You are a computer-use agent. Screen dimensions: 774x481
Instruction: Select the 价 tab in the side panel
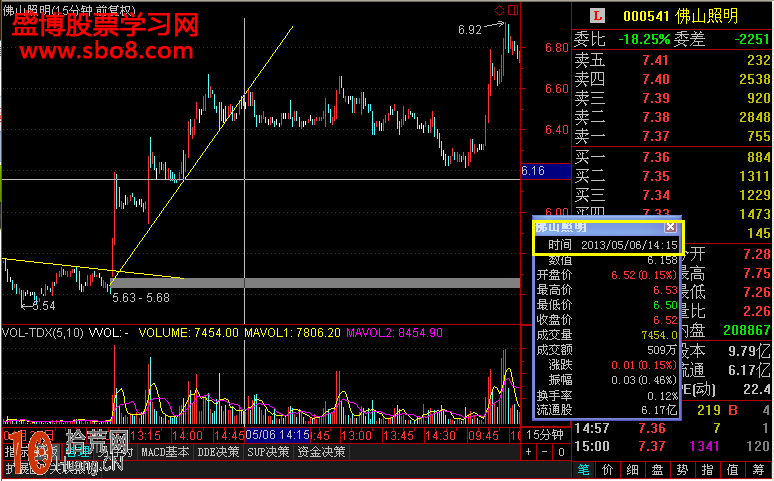[608, 470]
